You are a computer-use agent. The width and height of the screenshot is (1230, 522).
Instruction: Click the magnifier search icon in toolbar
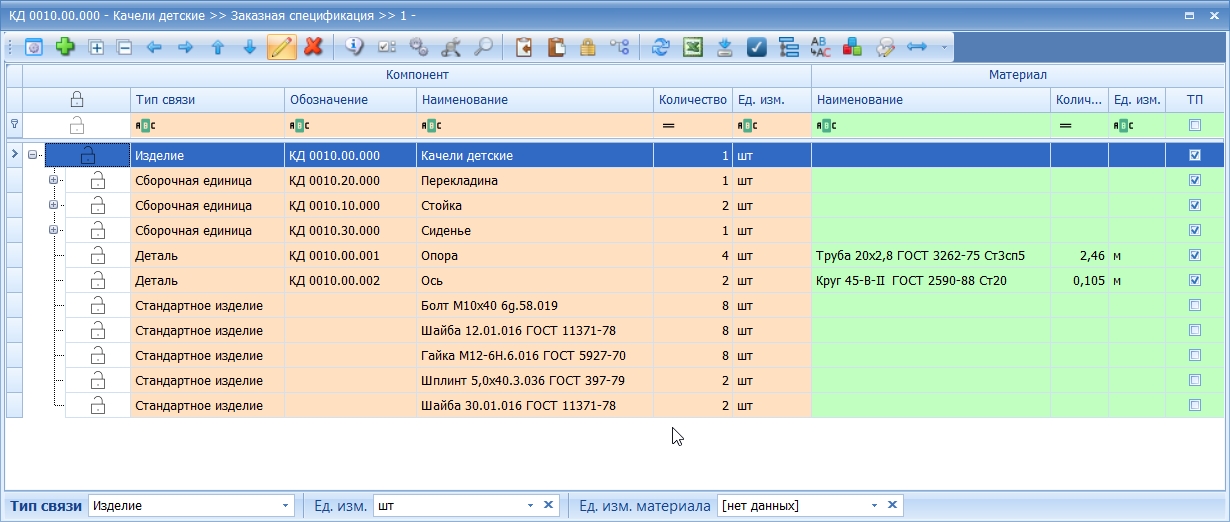point(482,47)
